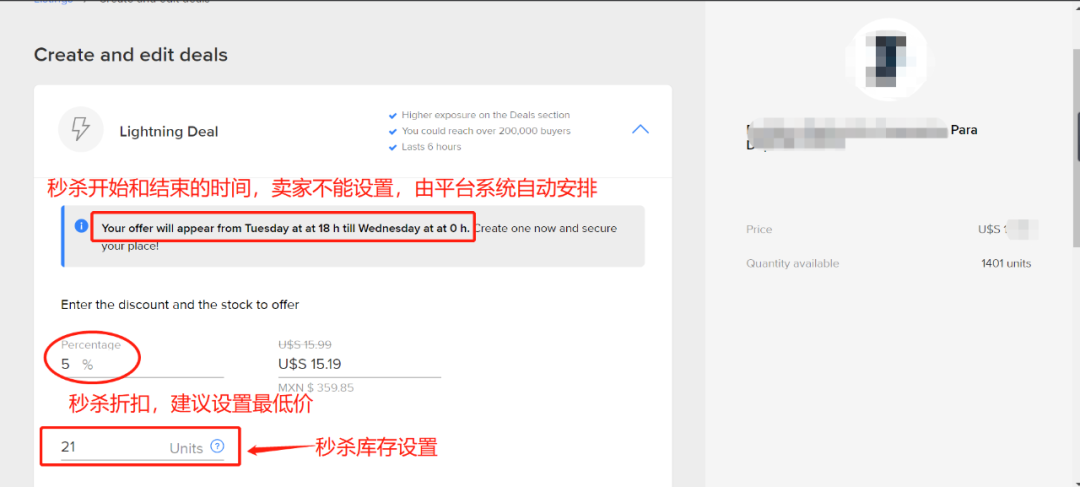This screenshot has height=487, width=1080.
Task: Edit the Percentage discount field
Action: point(142,364)
